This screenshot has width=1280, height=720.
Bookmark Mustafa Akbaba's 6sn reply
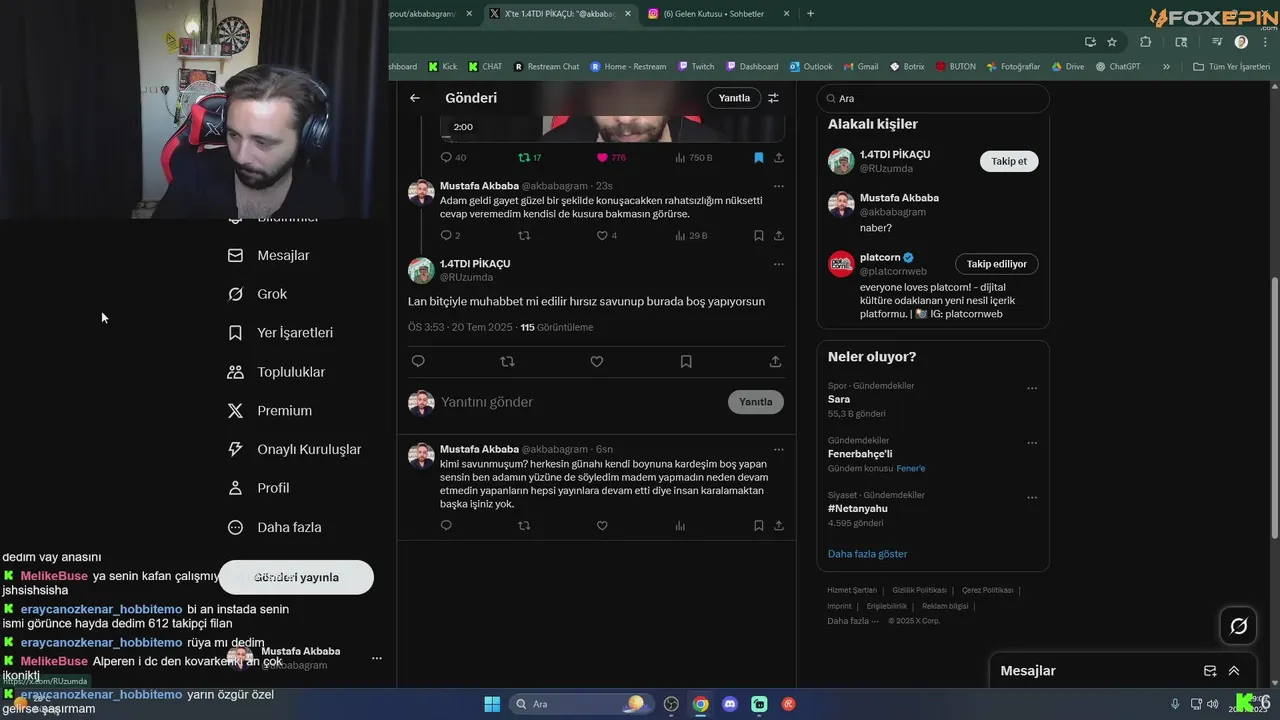point(758,525)
